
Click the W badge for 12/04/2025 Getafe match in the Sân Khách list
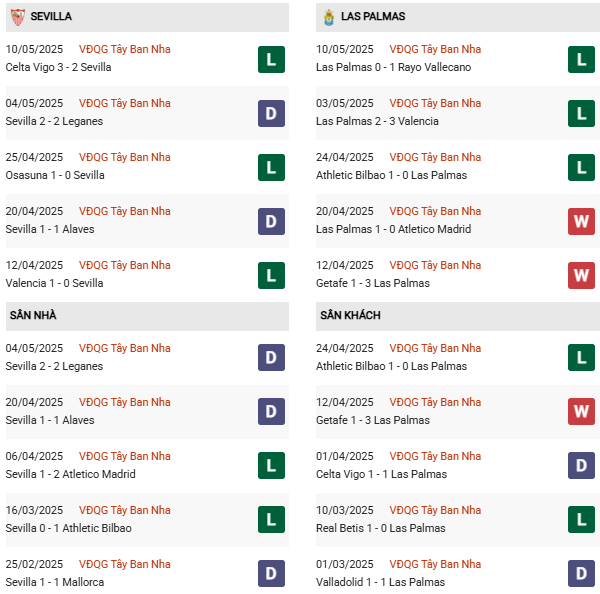[581, 411]
